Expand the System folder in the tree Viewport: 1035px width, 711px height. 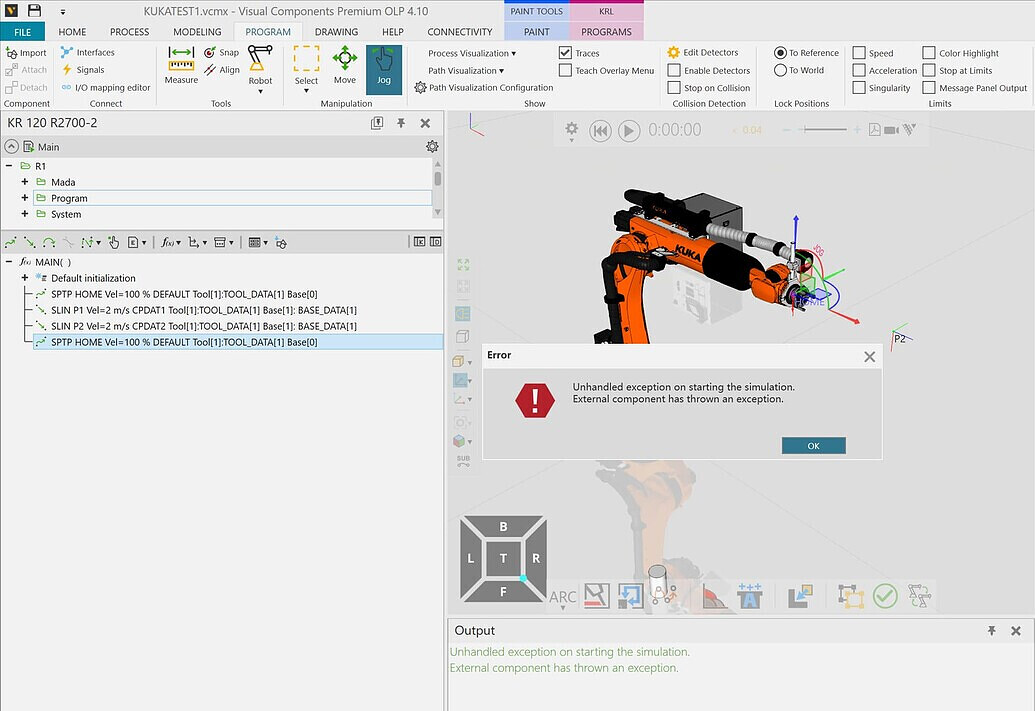coord(24,214)
